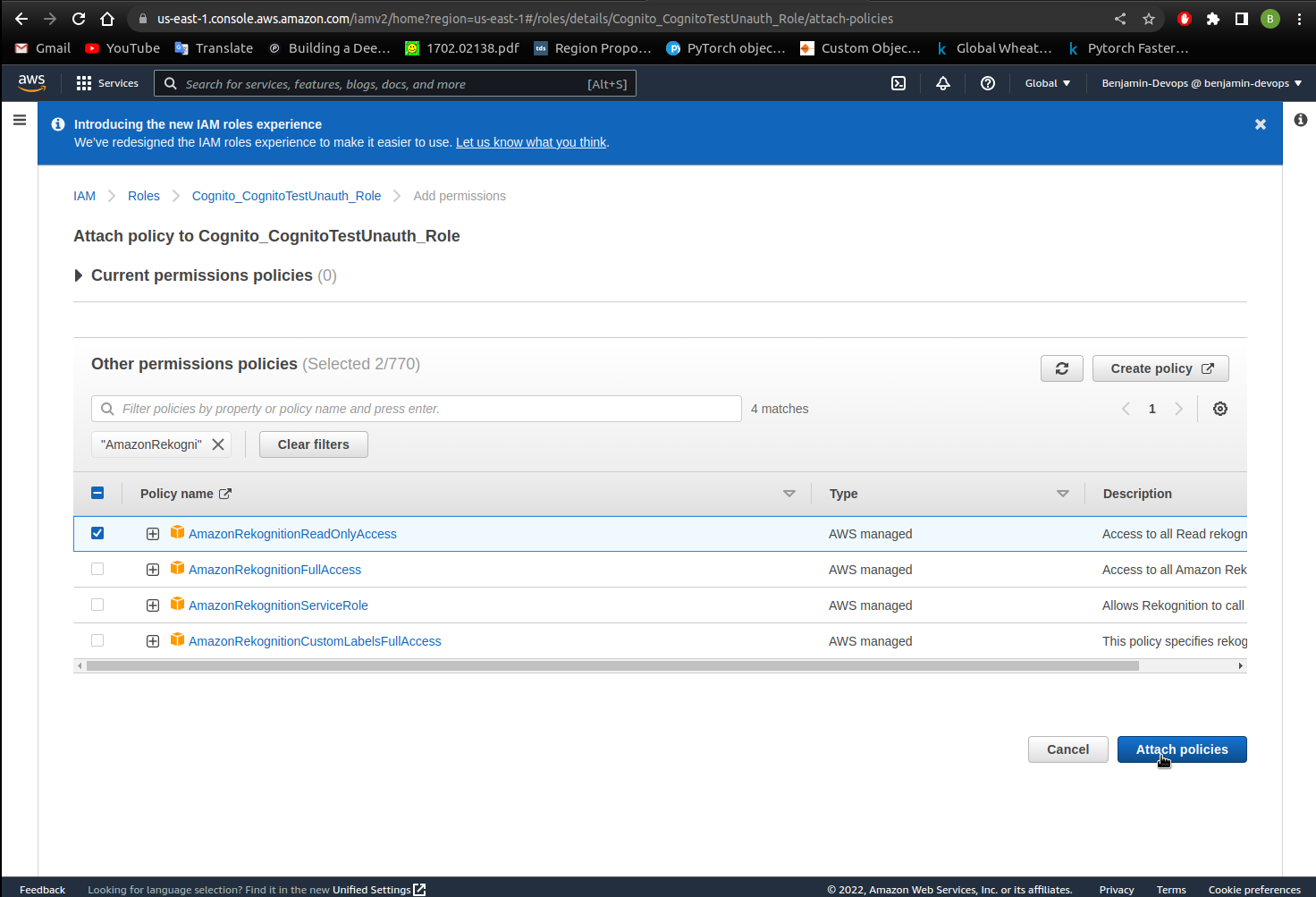Open the Benjamin-Devops account dropdown

(1202, 83)
